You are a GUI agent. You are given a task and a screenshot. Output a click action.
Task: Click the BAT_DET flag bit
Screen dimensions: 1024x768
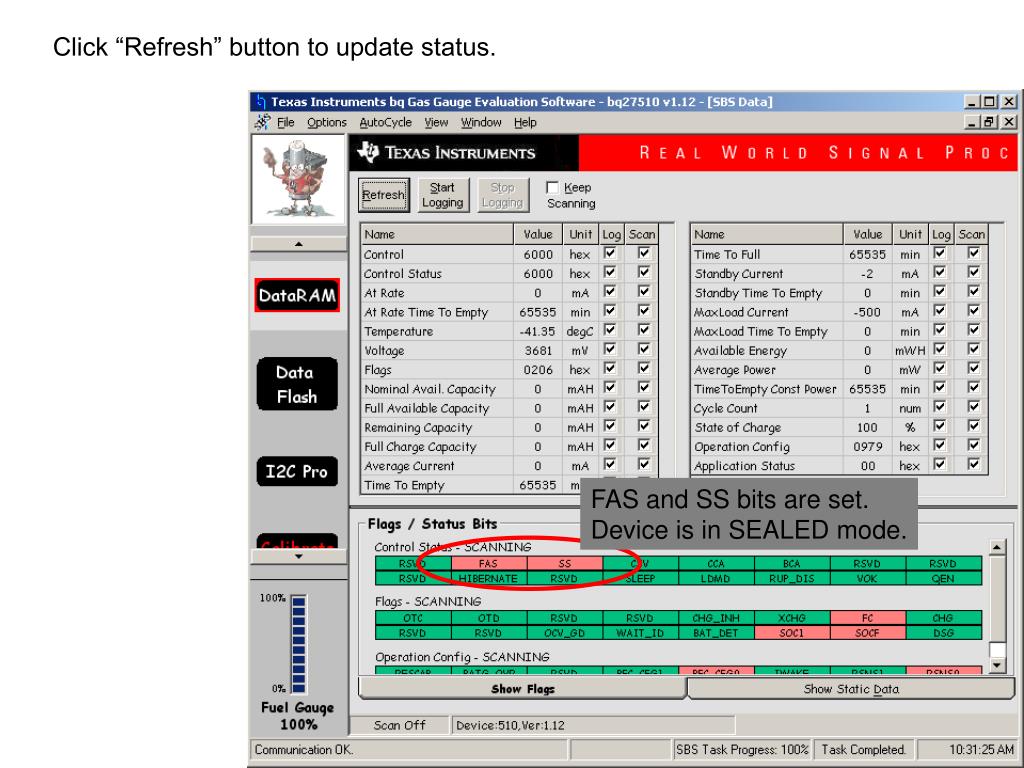tap(716, 633)
